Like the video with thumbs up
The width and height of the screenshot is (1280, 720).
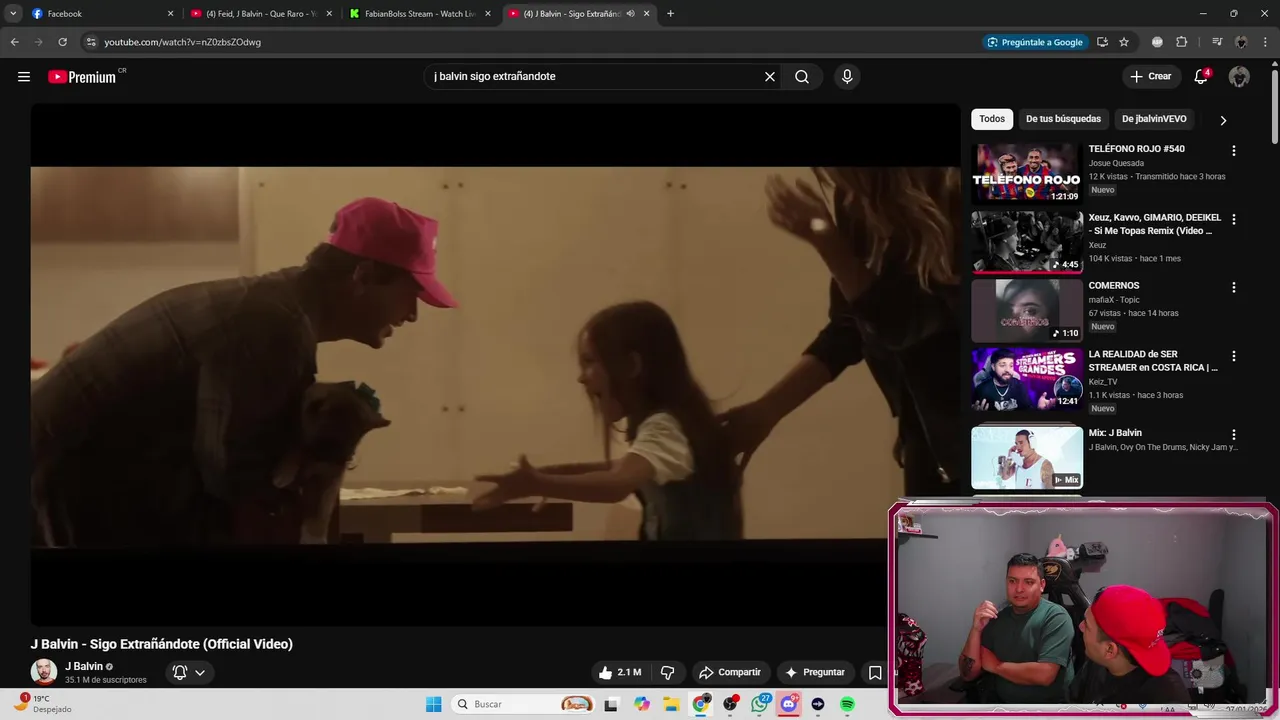click(620, 673)
